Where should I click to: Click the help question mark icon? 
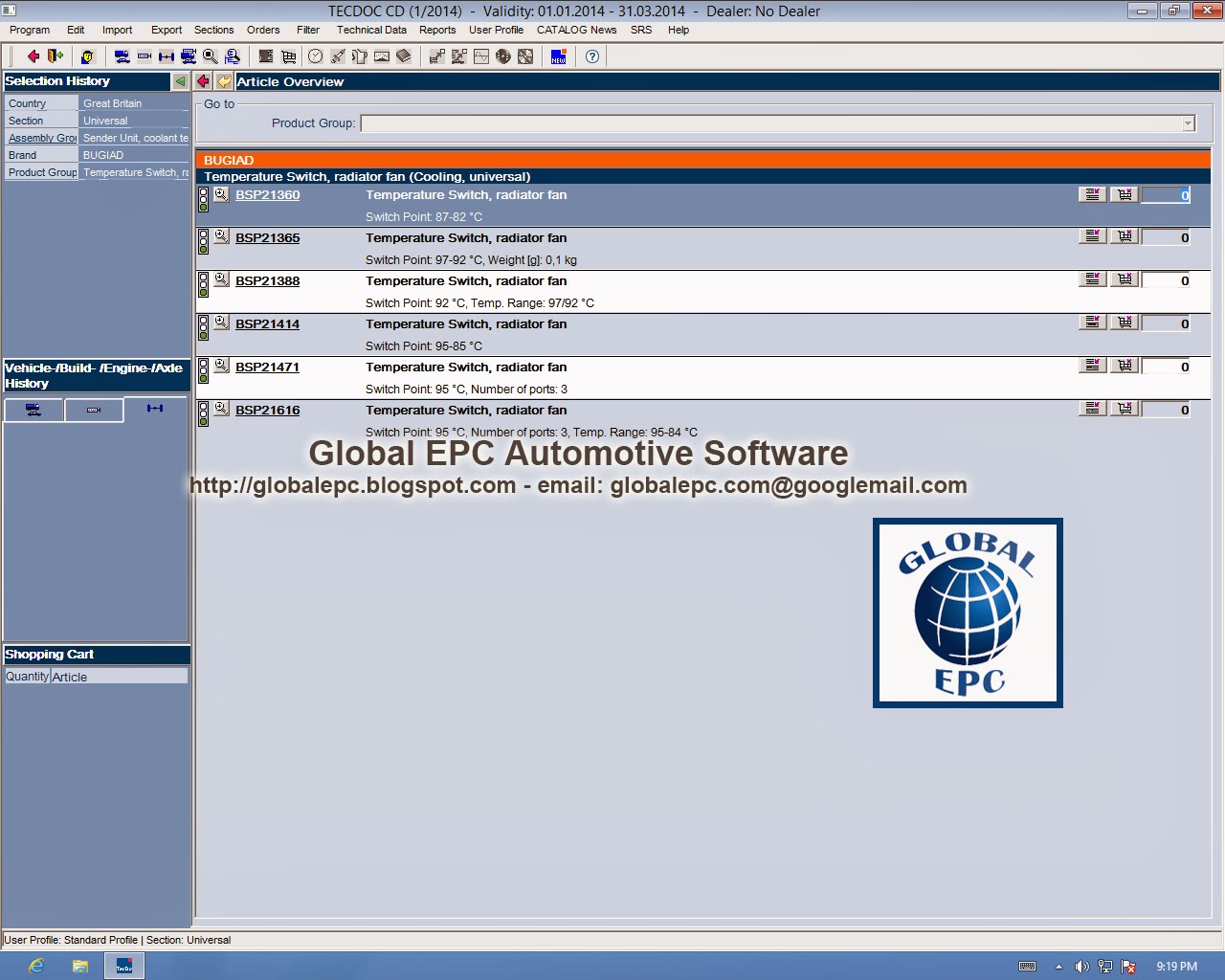coord(592,56)
